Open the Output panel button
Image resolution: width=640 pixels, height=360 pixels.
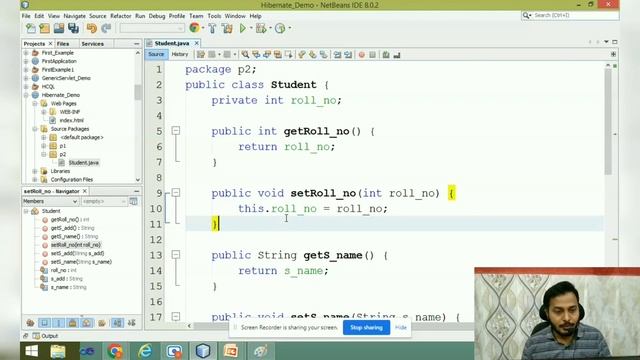click(45, 336)
